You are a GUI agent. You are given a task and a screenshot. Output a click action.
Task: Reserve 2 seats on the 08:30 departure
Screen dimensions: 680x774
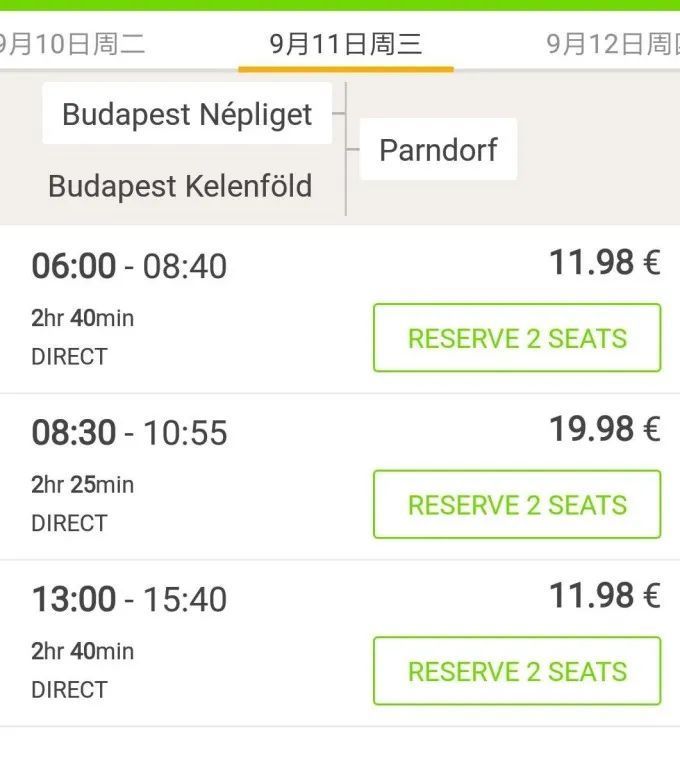tap(517, 505)
